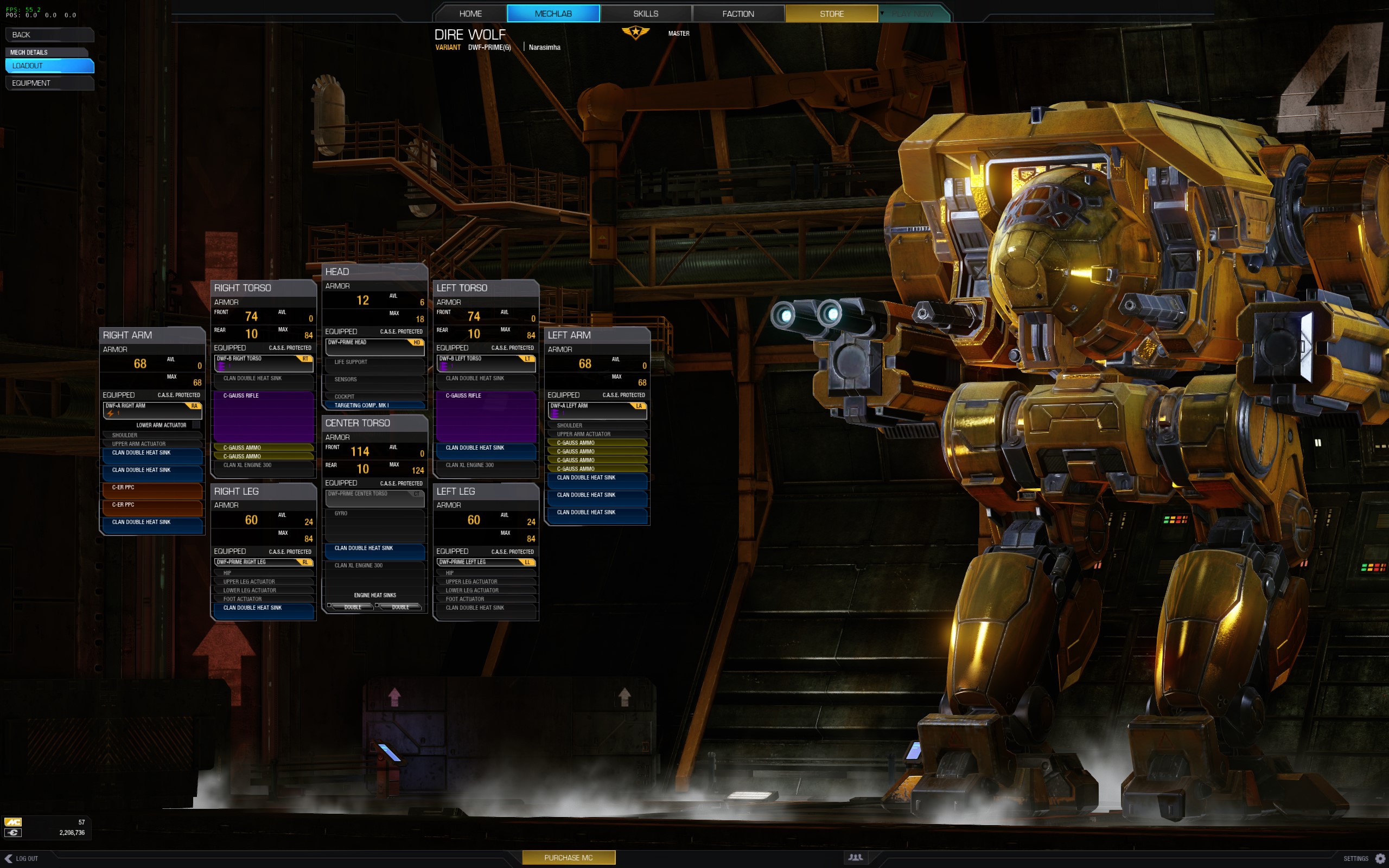Image resolution: width=1389 pixels, height=868 pixels.
Task: Click the gold faction wings badge
Action: coord(635,33)
